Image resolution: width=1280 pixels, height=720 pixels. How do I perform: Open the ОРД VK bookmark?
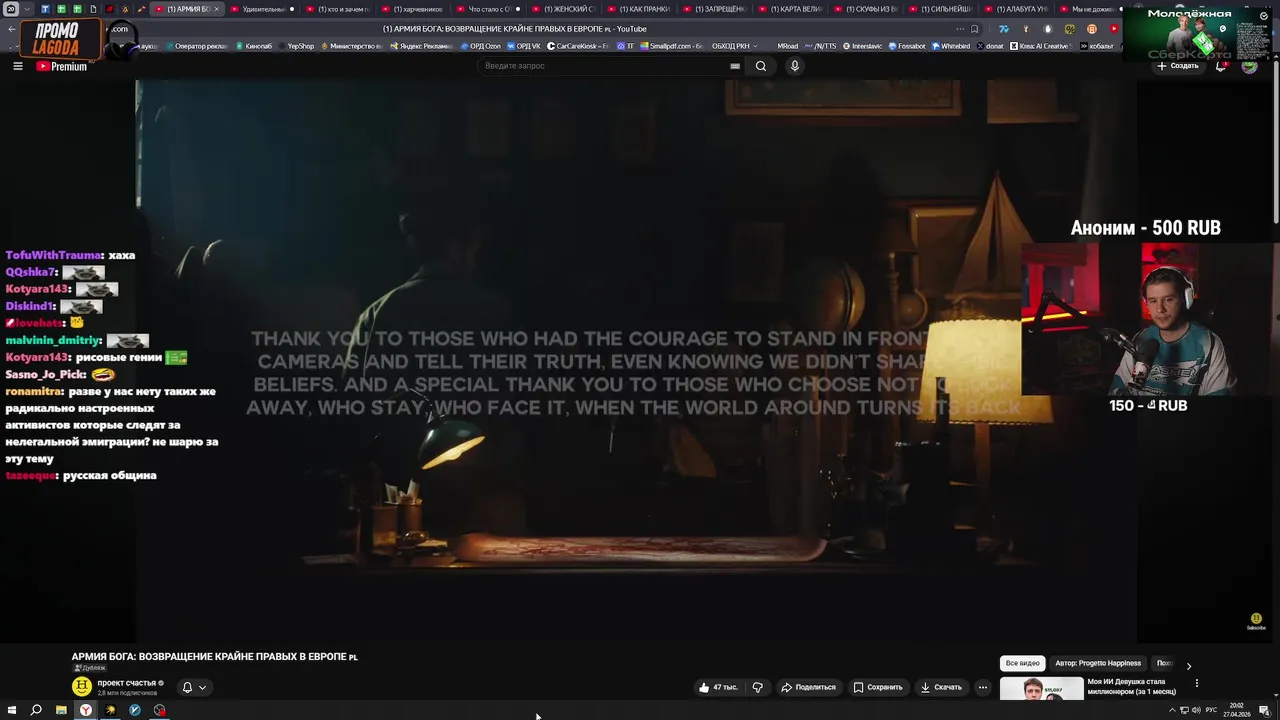point(525,46)
